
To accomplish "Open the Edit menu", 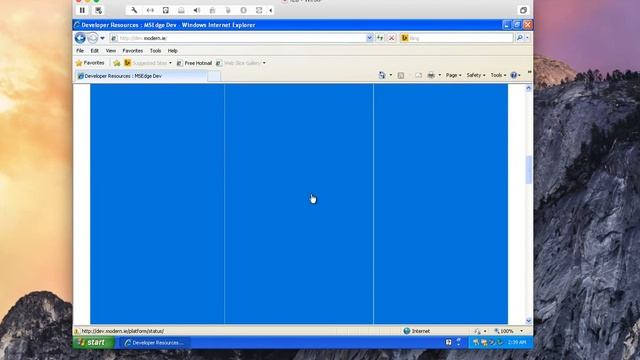I will coord(95,51).
